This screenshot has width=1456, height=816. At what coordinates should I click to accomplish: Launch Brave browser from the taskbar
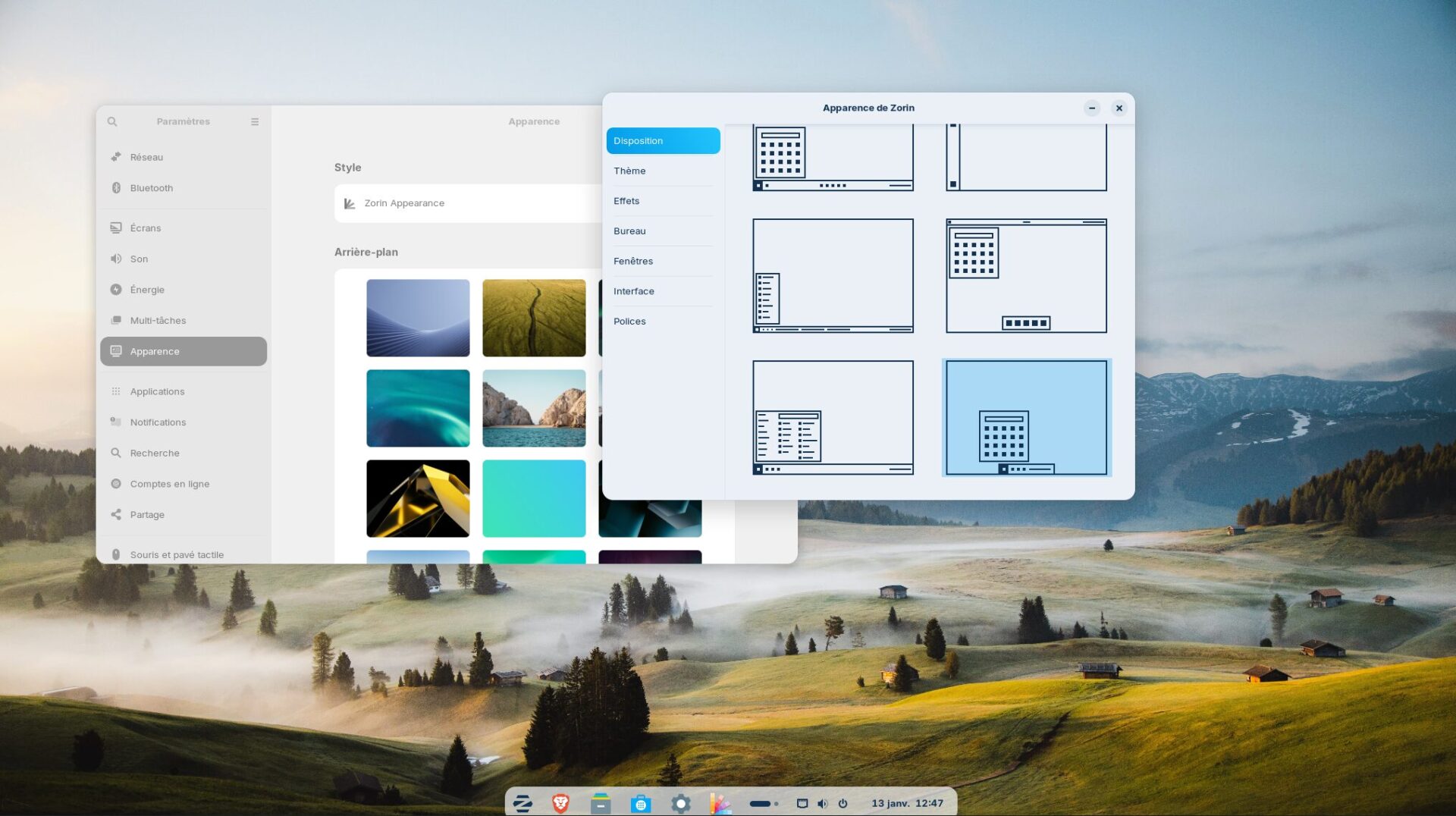[x=560, y=803]
